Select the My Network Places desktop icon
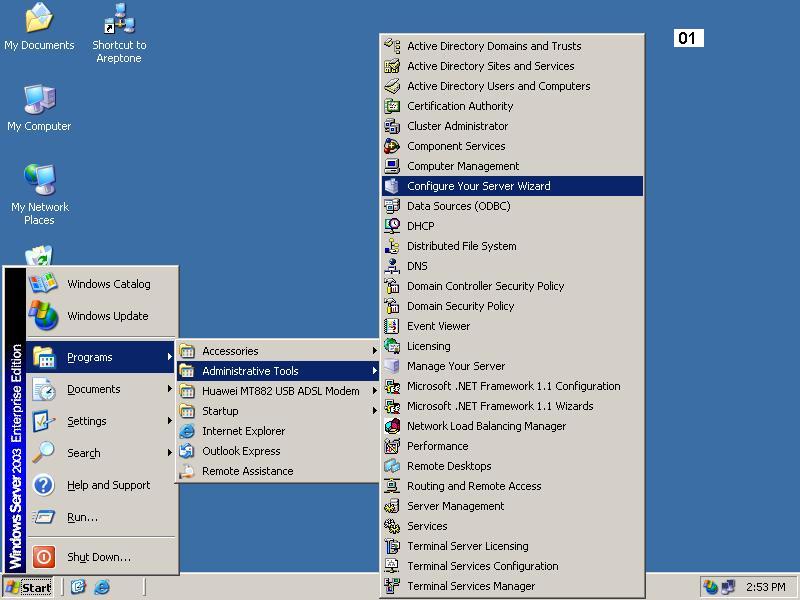The width and height of the screenshot is (800, 600). coord(39,195)
